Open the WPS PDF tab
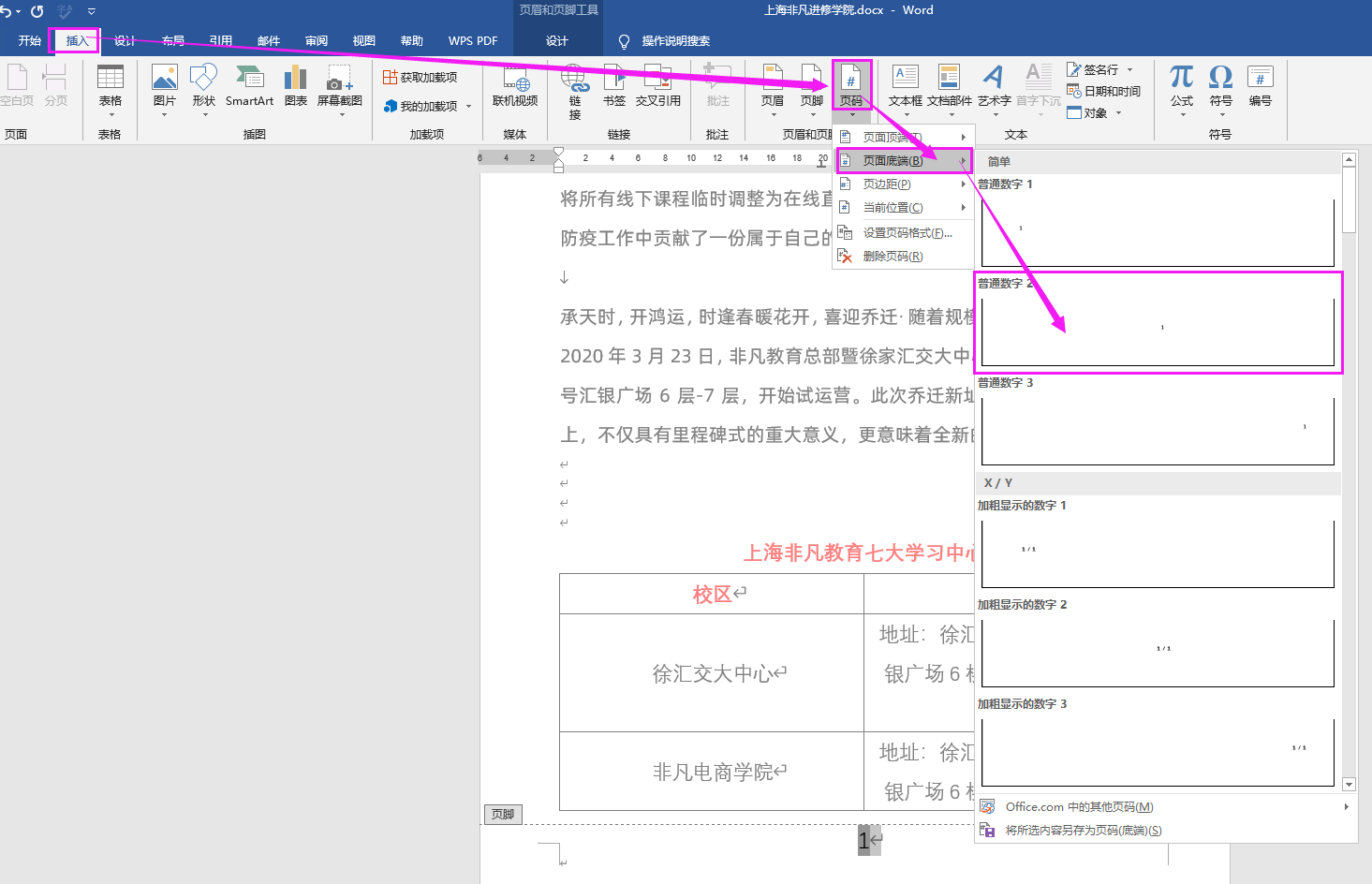1372x884 pixels. 473,40
